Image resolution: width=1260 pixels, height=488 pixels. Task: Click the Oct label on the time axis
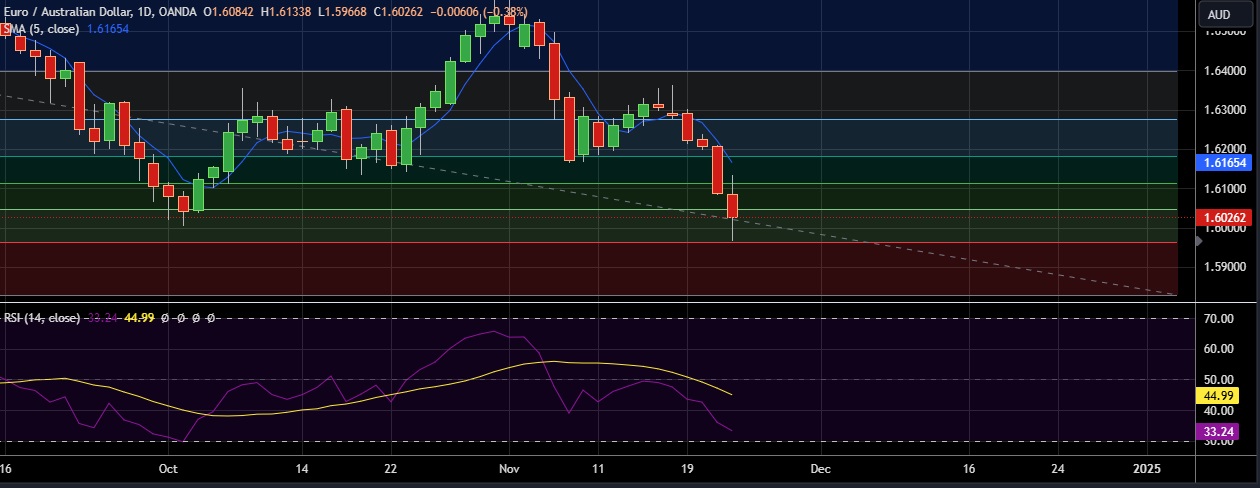[168, 468]
